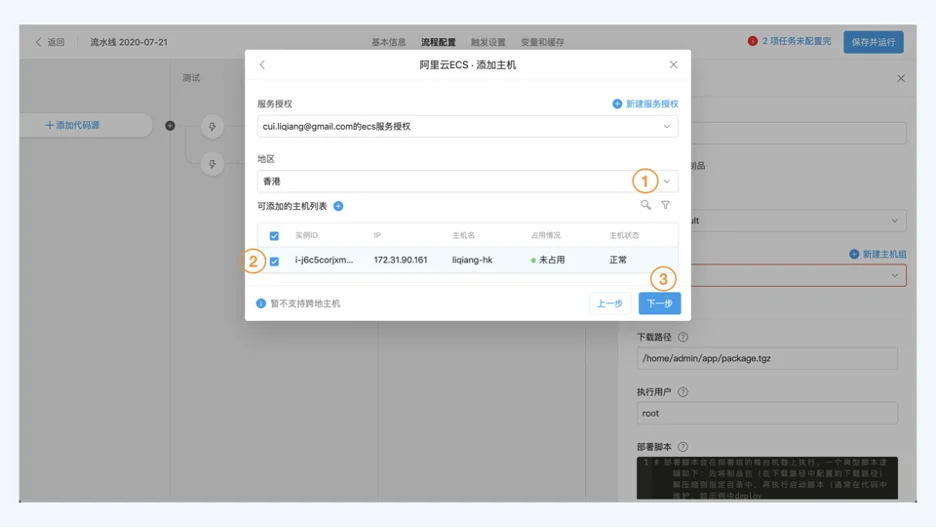This screenshot has height=528, width=936.
Task: Close the 阿里云ECS add host dialog
Action: click(x=673, y=64)
